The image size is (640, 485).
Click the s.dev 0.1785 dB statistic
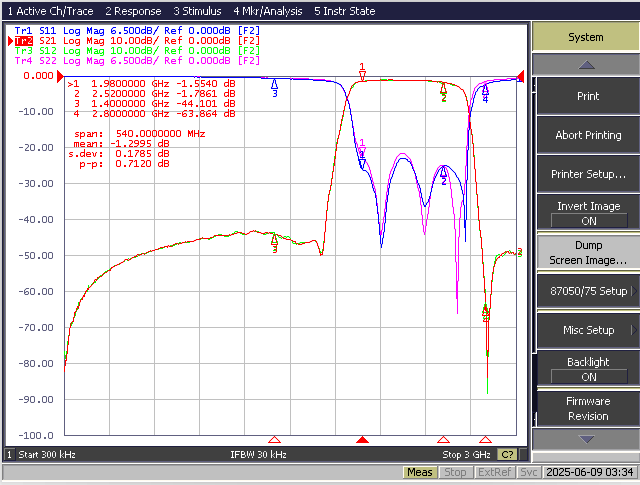tap(119, 154)
